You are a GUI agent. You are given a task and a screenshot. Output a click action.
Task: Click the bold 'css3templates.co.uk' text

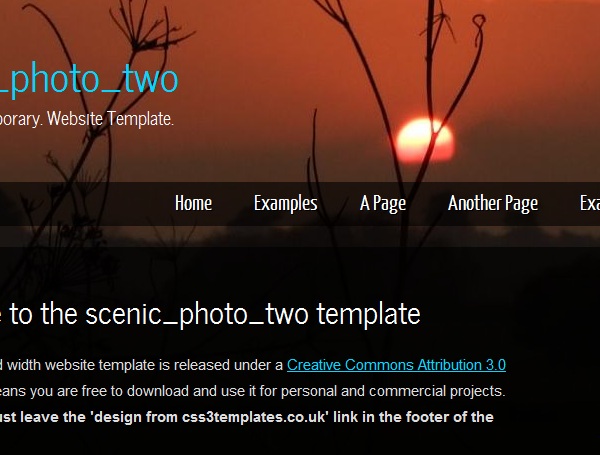click(x=254, y=417)
